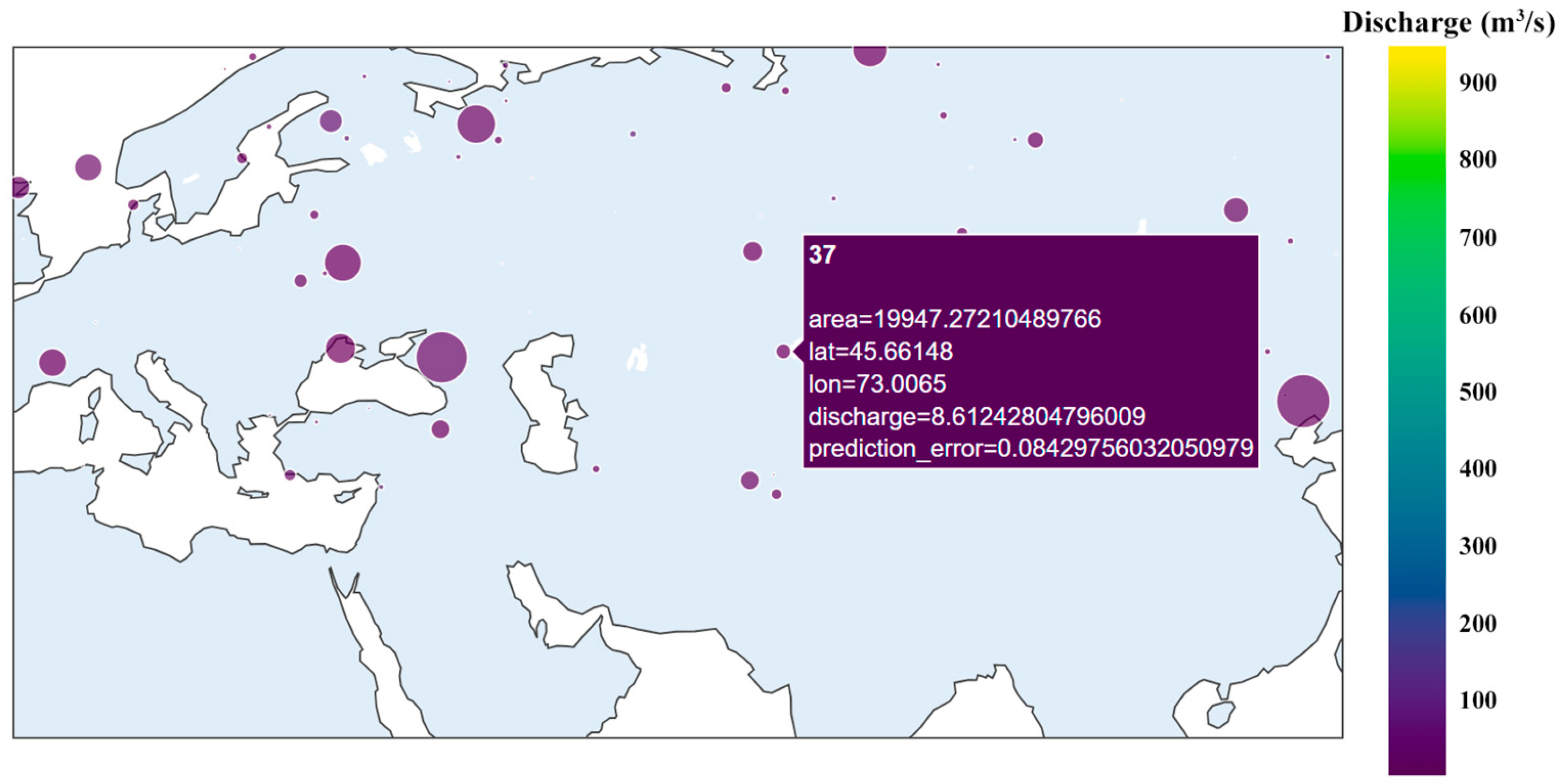Click the bubble above the tooltip's top-right corner
The width and height of the screenshot is (1561, 784).
coord(1236,210)
